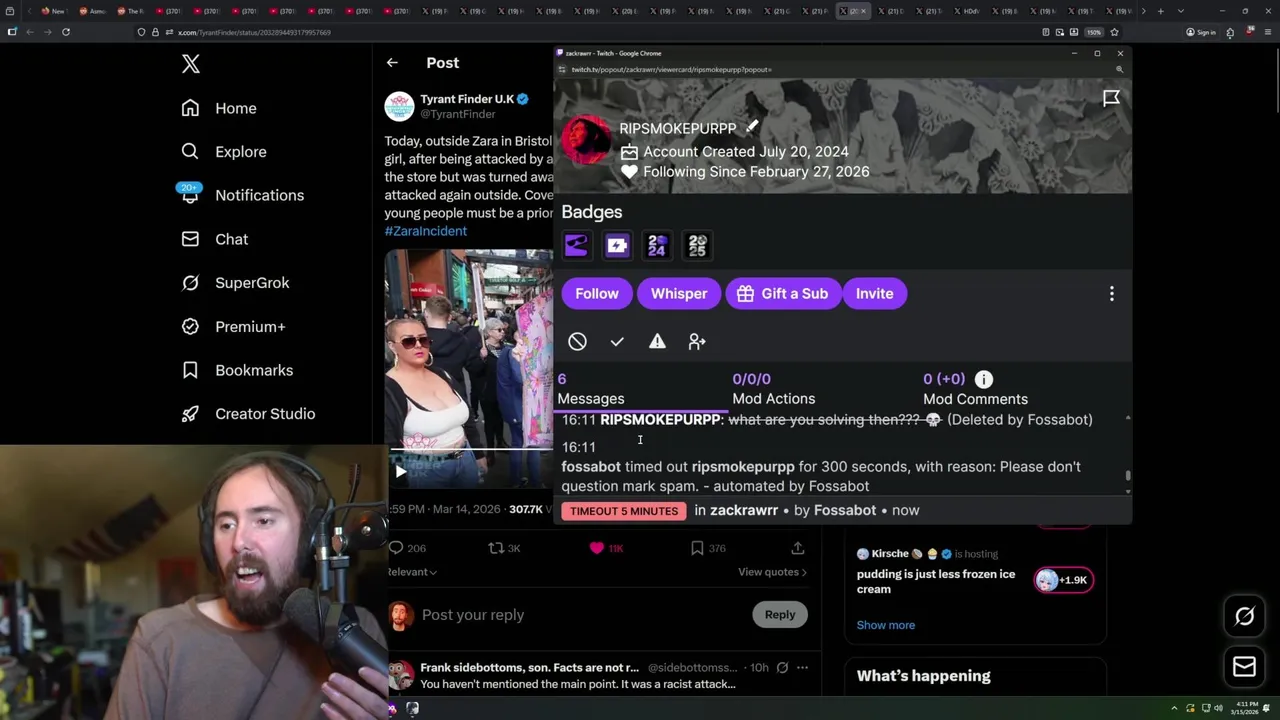Open the viewer card three-dot menu
The width and height of the screenshot is (1280, 720).
pyautogui.click(x=1112, y=294)
